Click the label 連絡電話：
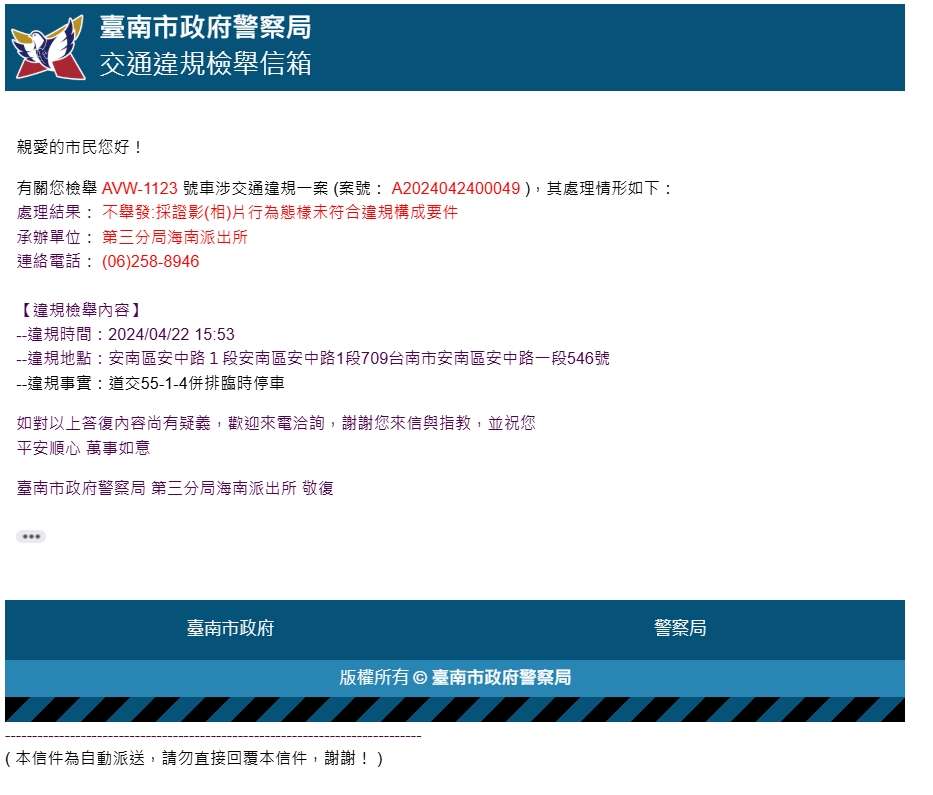Viewport: 933px width, 795px height. [x=55, y=261]
